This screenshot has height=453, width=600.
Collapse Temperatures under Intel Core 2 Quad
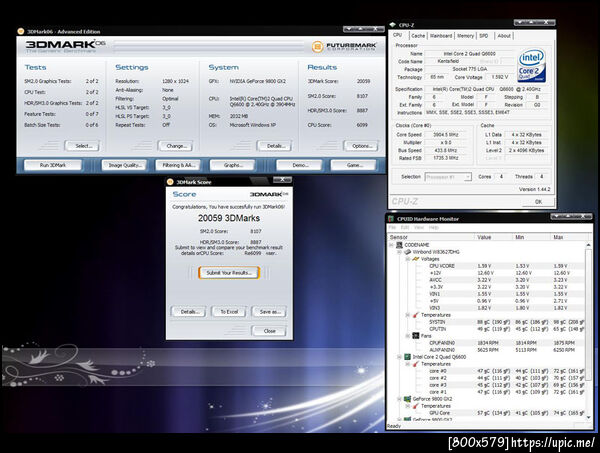click(x=408, y=364)
